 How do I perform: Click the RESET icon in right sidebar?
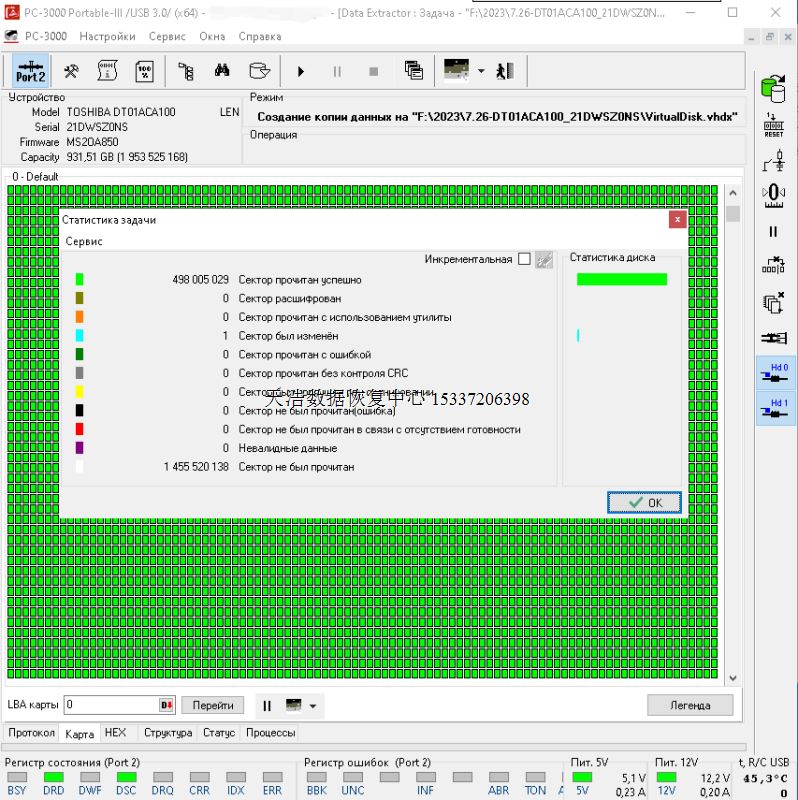[x=773, y=124]
